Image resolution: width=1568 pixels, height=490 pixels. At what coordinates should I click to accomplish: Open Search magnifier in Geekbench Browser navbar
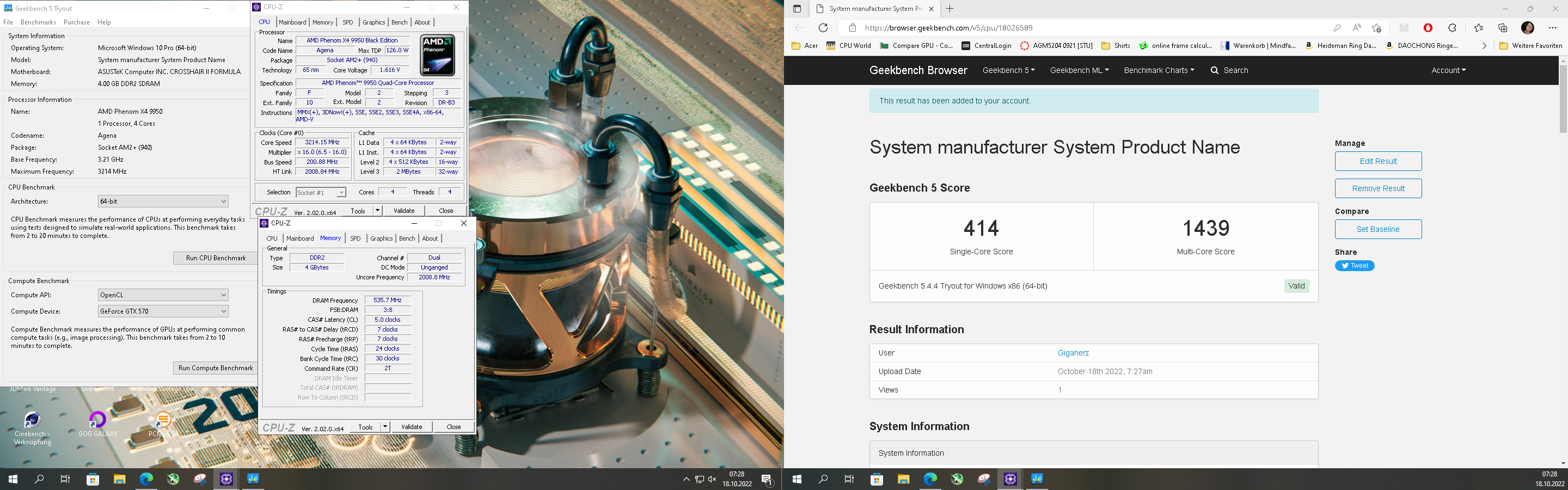coord(1229,70)
